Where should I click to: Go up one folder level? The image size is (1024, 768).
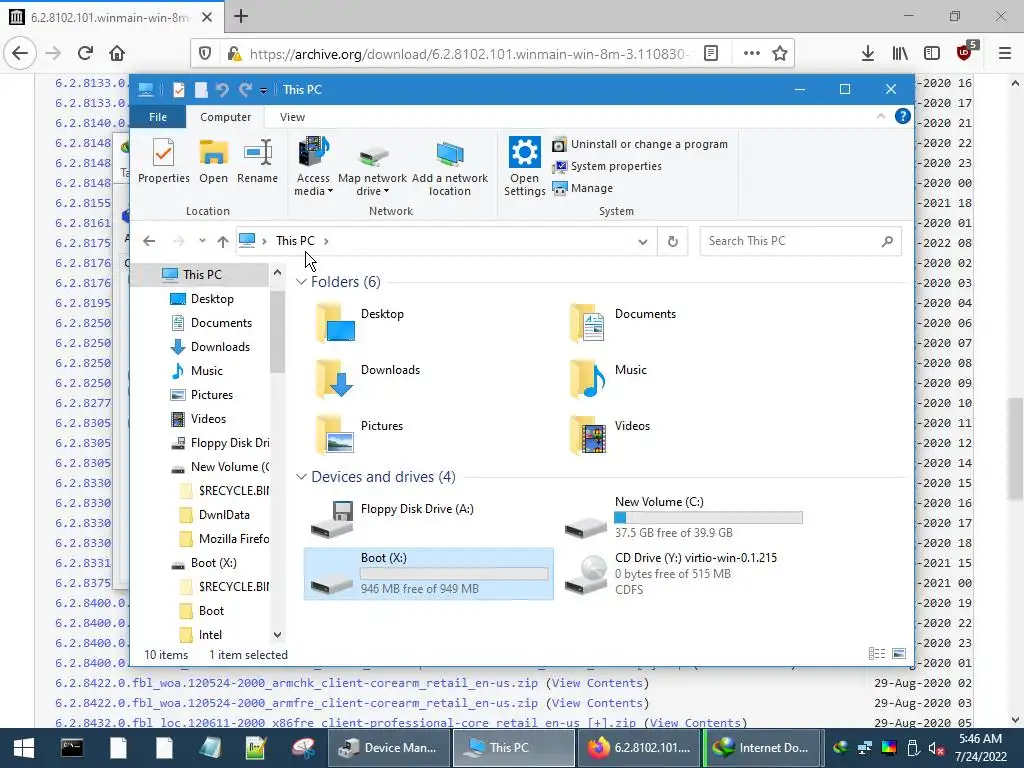click(x=223, y=241)
